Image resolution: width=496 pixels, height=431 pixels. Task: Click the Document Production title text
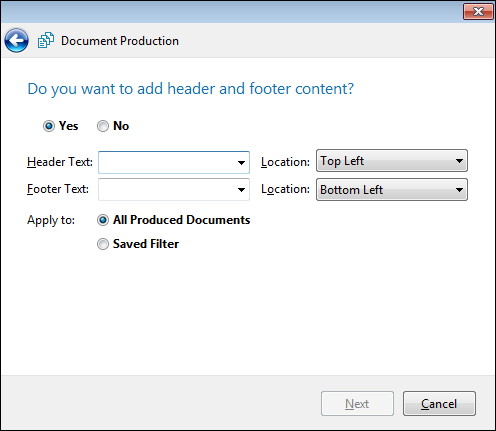(x=120, y=41)
